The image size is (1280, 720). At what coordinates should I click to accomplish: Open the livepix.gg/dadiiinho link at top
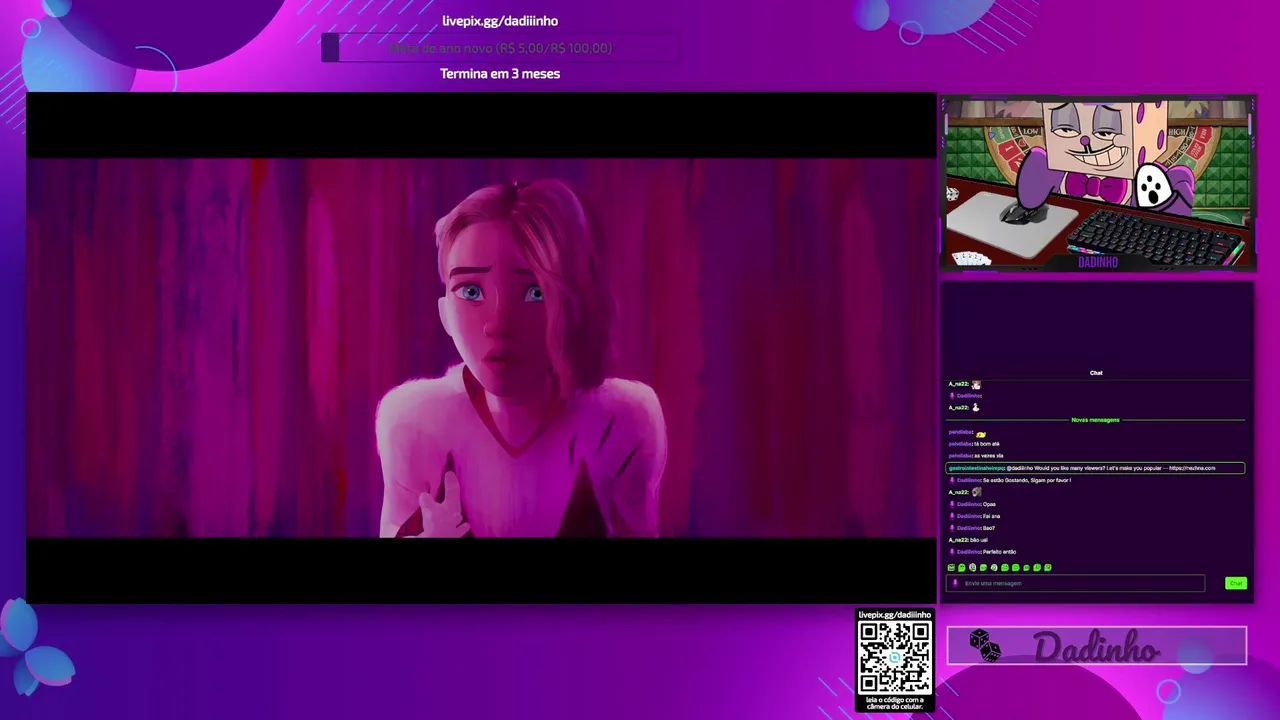click(x=500, y=21)
